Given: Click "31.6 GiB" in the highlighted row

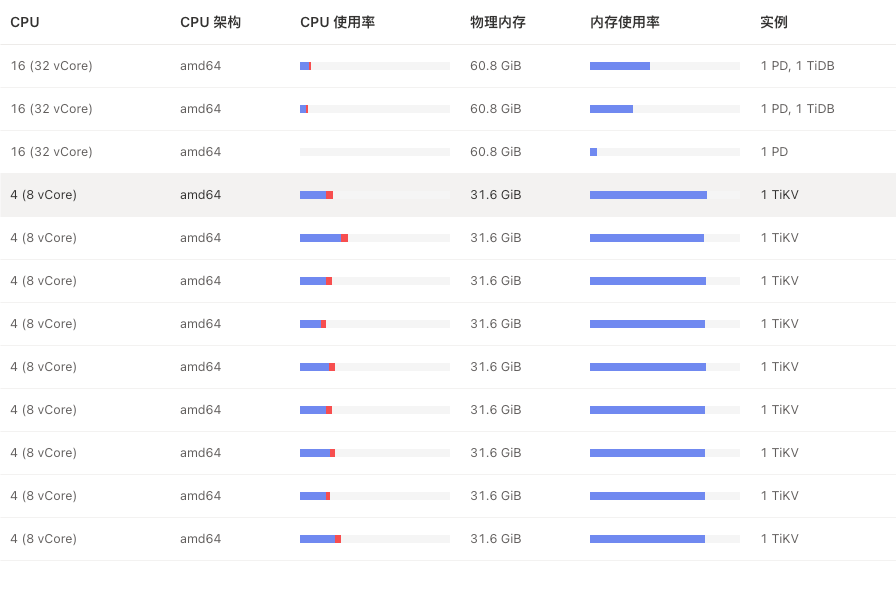Looking at the screenshot, I should [x=495, y=195].
